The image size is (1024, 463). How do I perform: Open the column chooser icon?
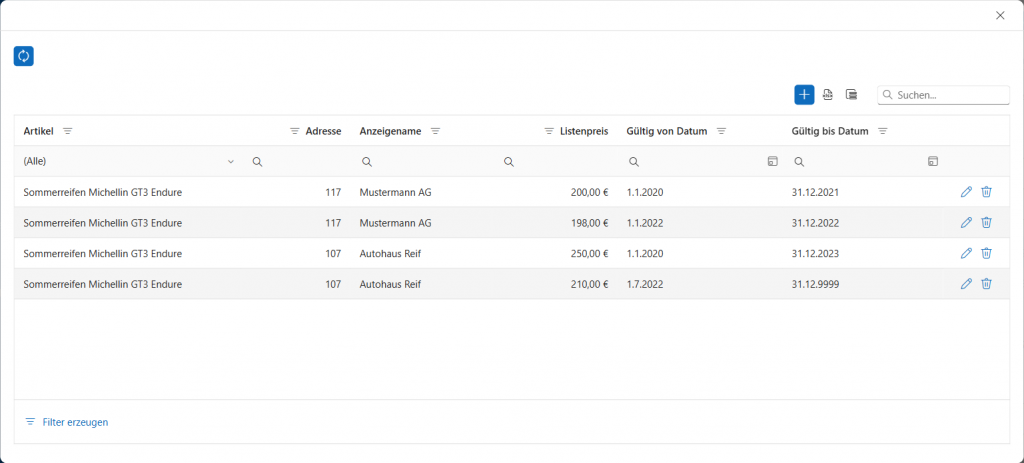point(852,95)
